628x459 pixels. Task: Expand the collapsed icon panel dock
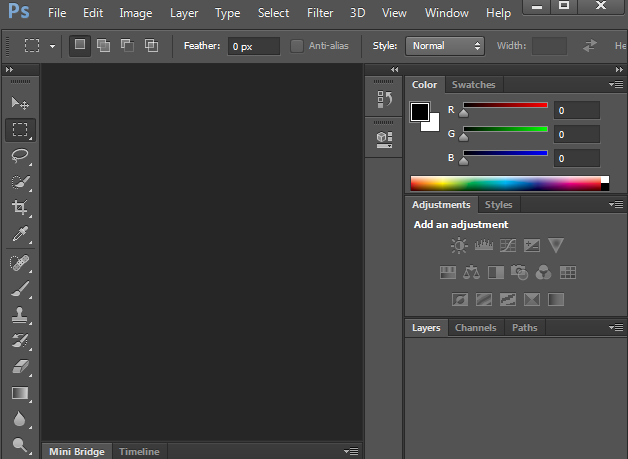[395, 70]
